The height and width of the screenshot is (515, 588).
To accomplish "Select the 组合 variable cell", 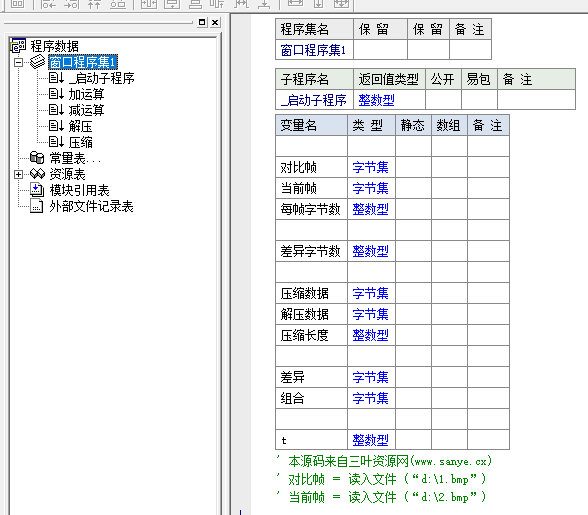I will click(x=311, y=398).
